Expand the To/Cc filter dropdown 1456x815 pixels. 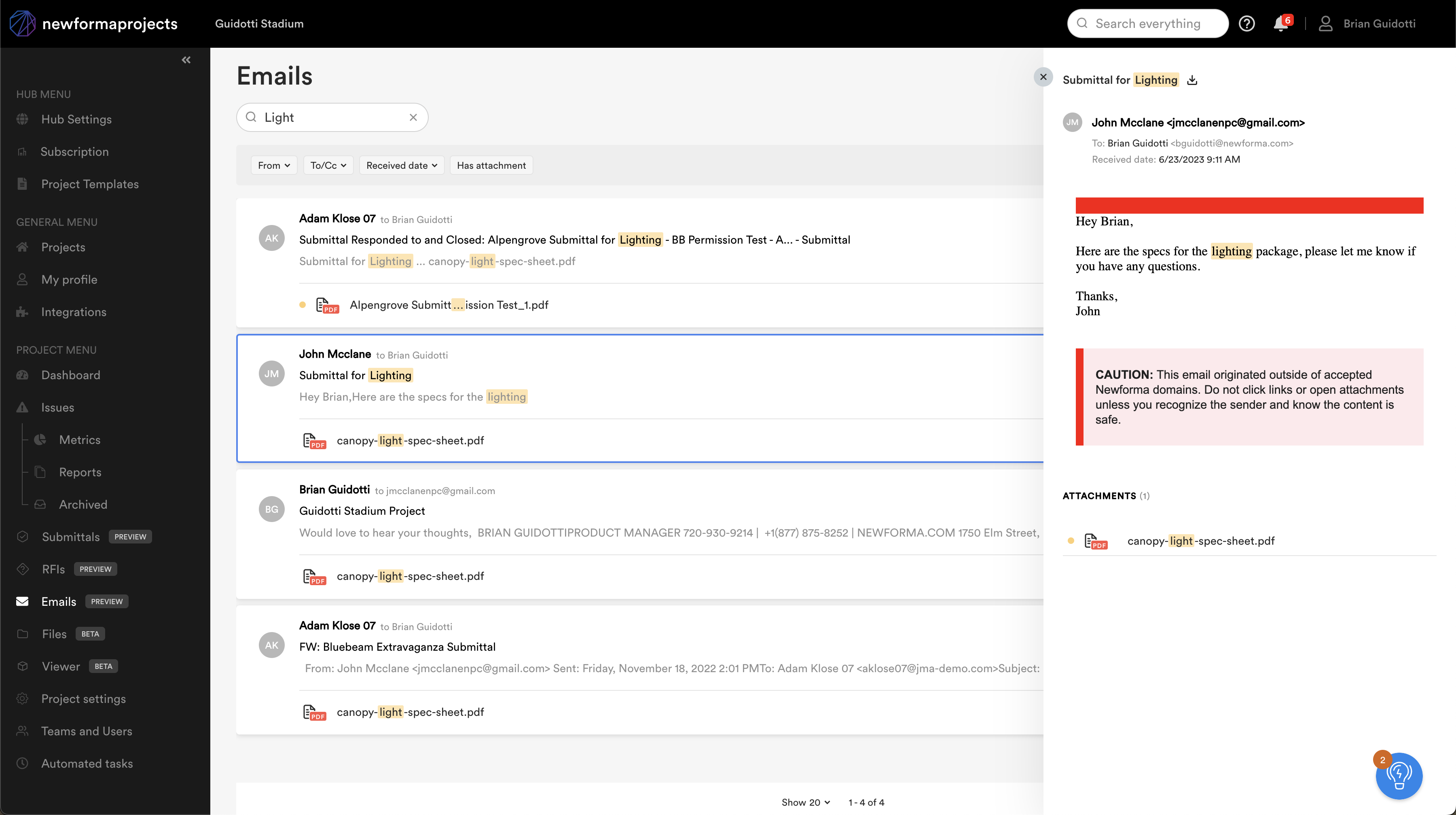[x=328, y=166]
